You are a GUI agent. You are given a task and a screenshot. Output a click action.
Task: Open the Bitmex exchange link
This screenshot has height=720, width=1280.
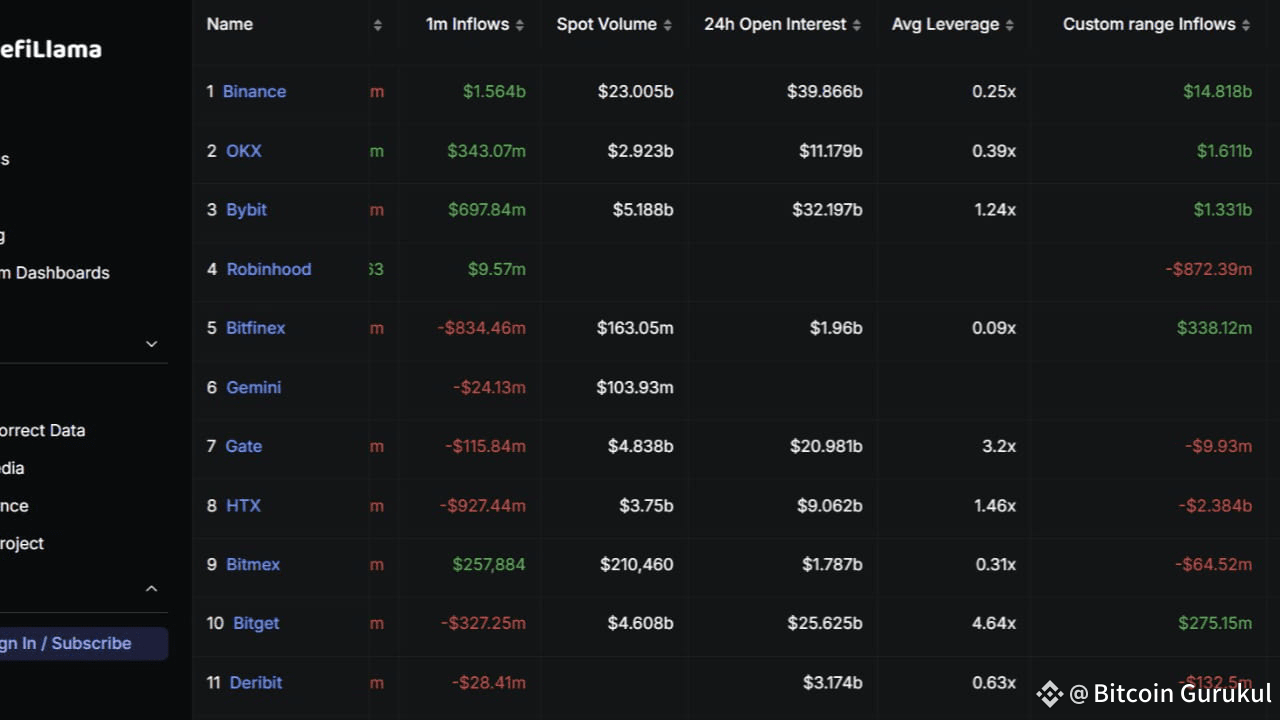(x=252, y=564)
